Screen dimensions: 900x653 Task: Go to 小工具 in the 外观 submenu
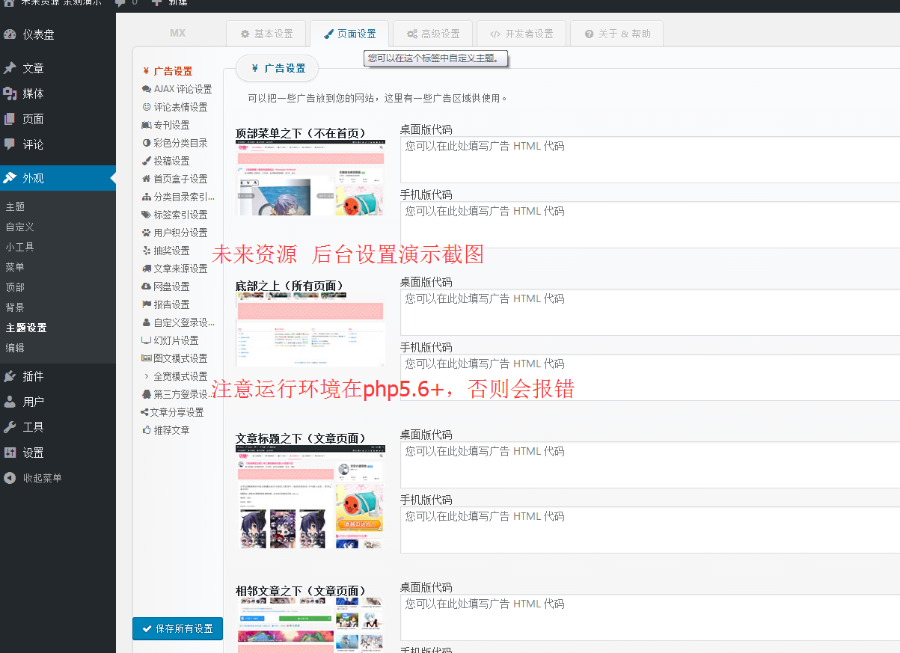[20, 247]
